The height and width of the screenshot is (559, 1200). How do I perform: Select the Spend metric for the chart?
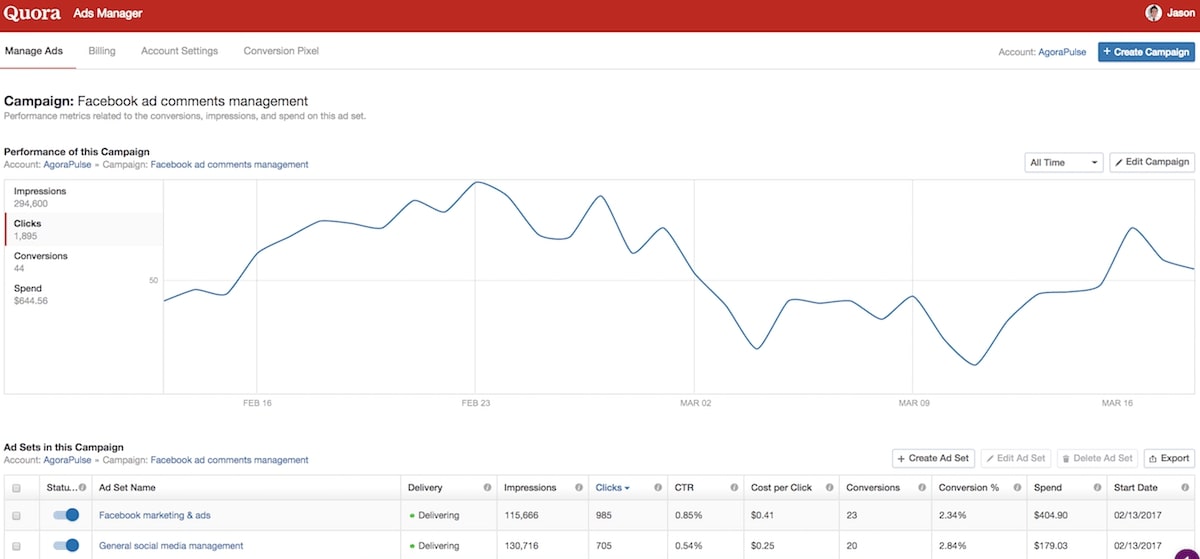click(x=84, y=294)
